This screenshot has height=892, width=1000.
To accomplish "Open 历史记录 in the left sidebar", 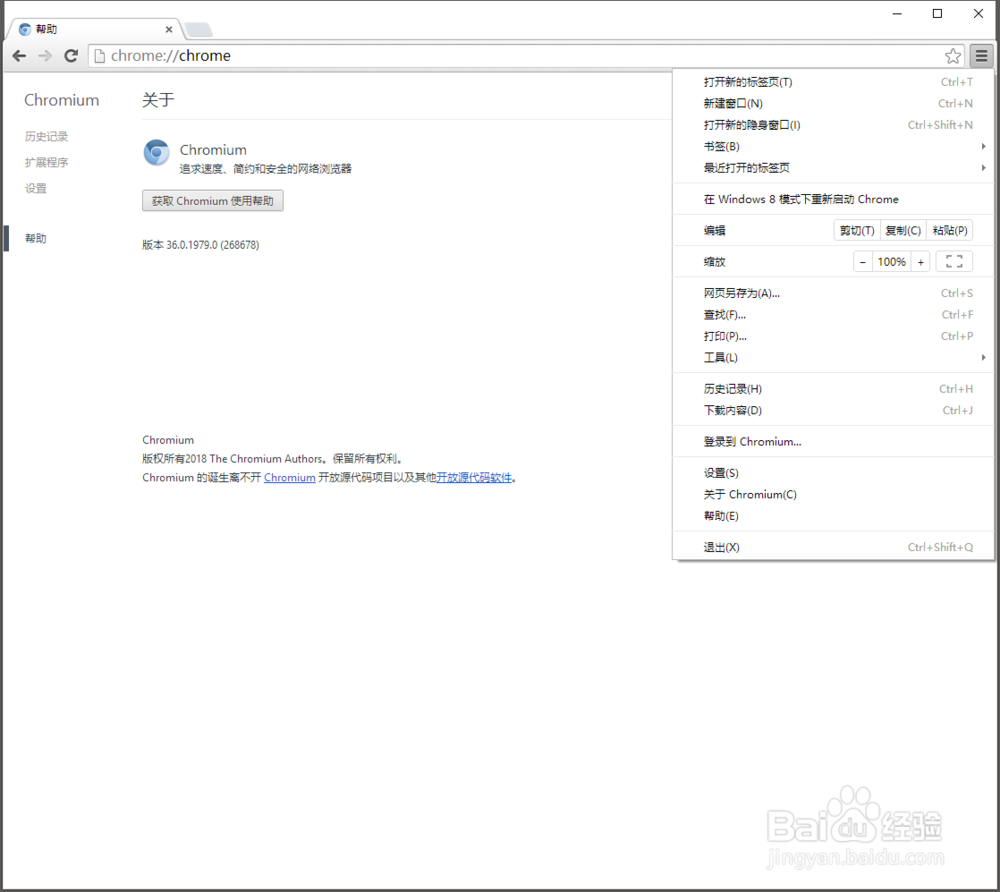I will [46, 136].
